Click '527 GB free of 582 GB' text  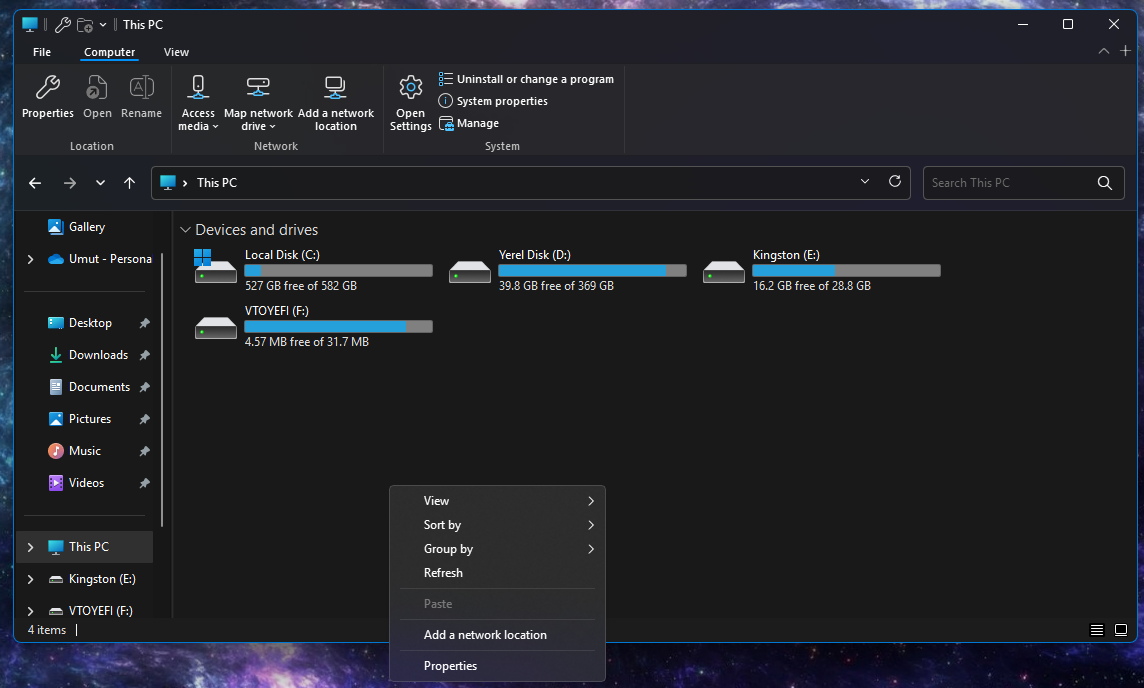(x=301, y=286)
